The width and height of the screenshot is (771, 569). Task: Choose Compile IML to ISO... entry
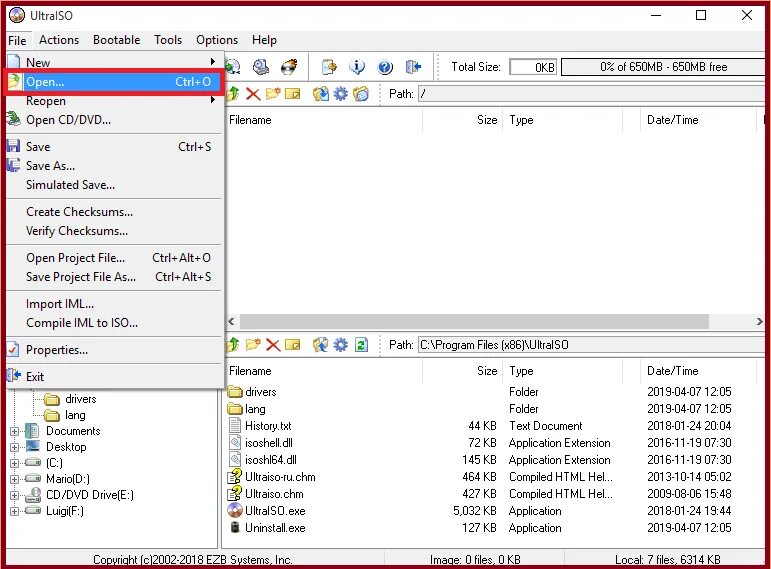click(115, 323)
